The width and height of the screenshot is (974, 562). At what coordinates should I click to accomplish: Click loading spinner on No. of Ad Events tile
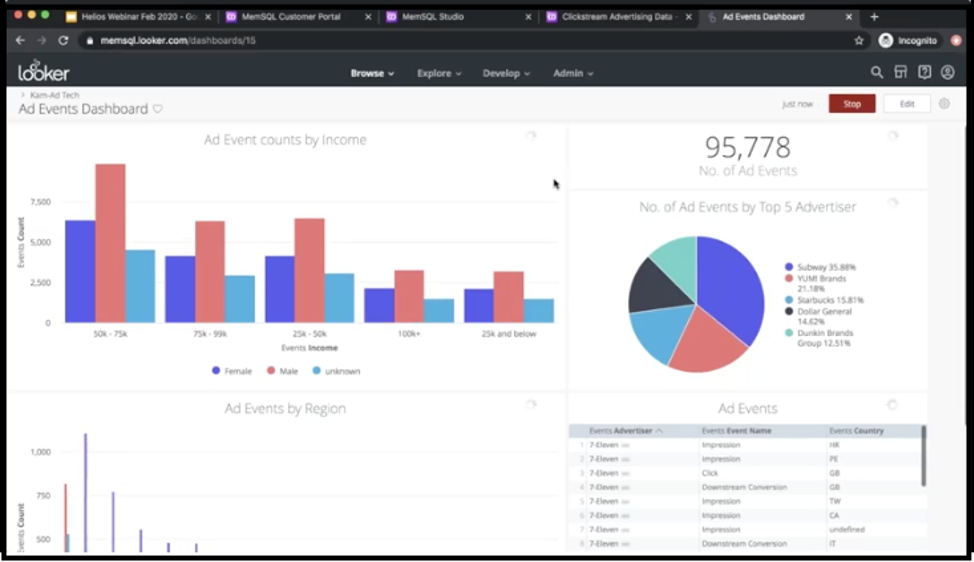point(893,135)
